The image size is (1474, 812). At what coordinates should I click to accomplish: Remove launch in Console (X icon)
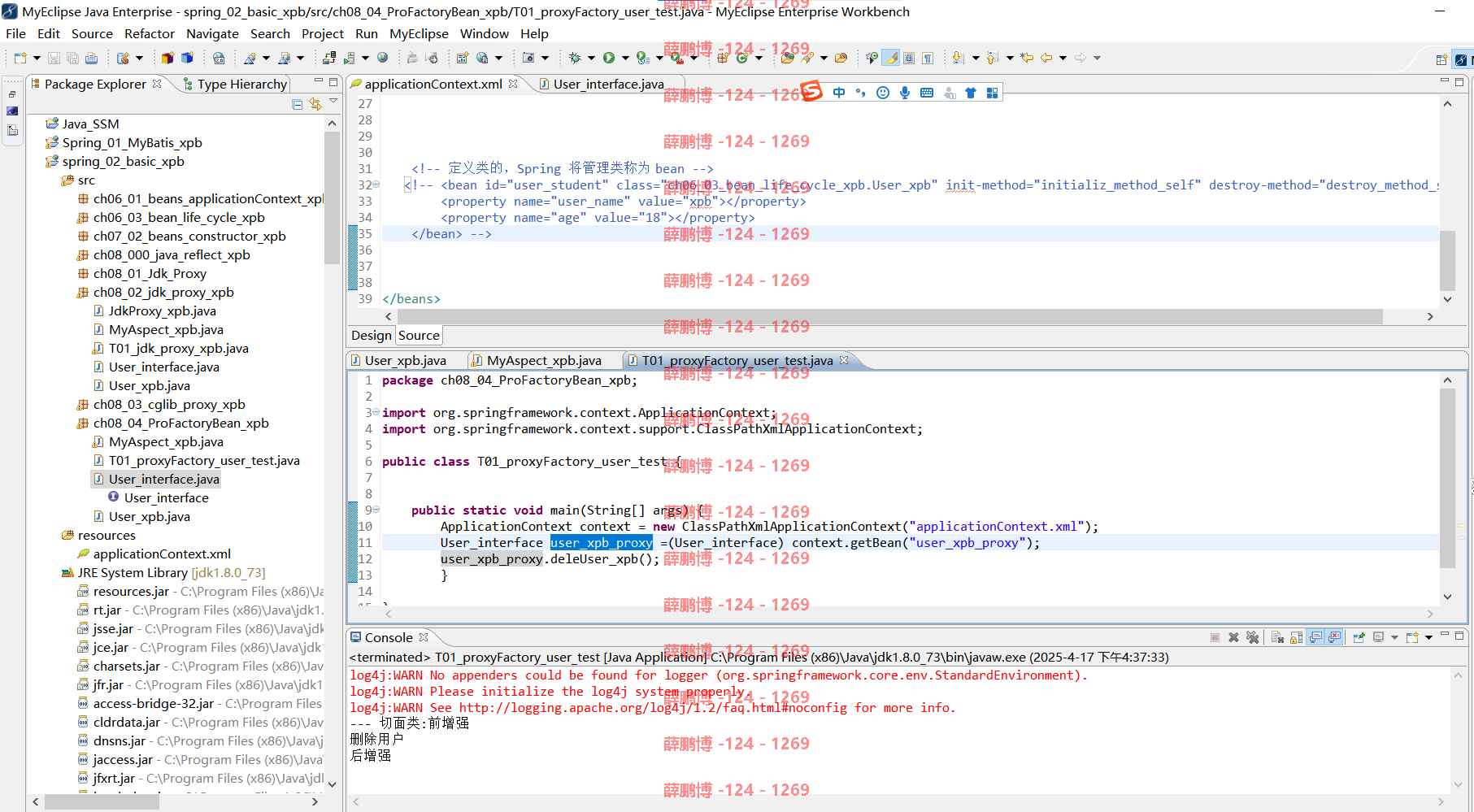(1233, 637)
